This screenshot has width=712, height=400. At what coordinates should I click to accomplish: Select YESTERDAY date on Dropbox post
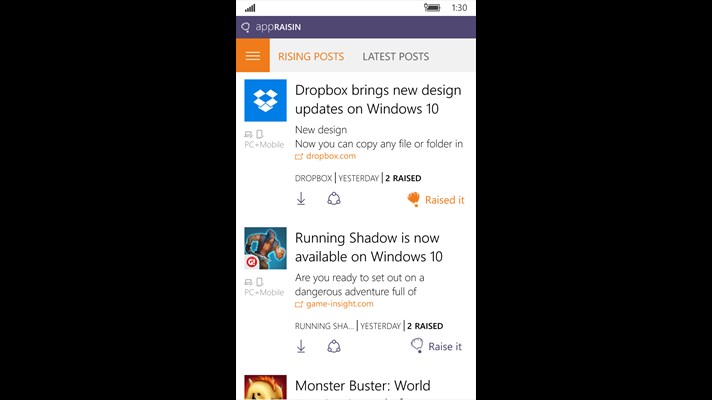click(359, 178)
